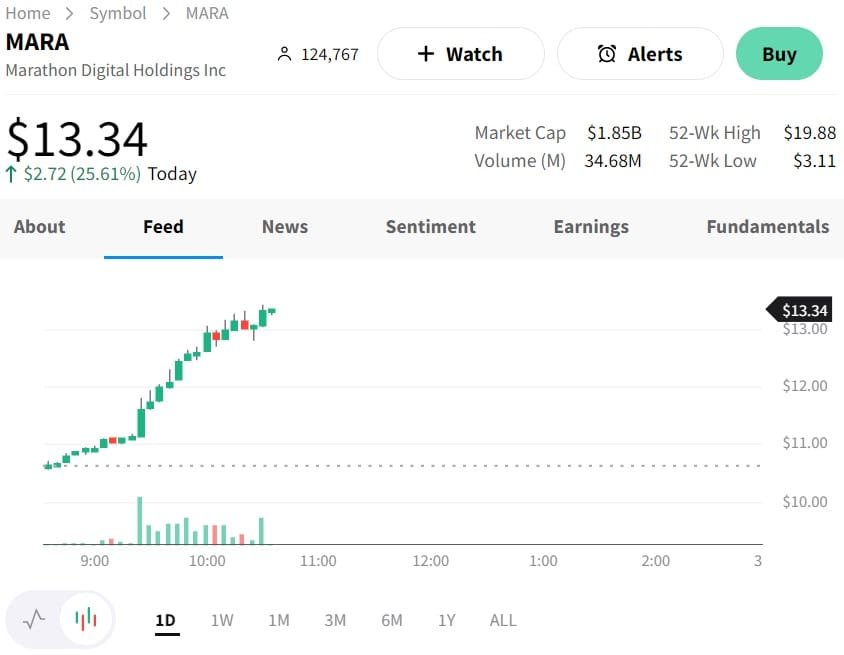Switch to candlestick chart view
The image size is (844, 655).
coord(86,619)
